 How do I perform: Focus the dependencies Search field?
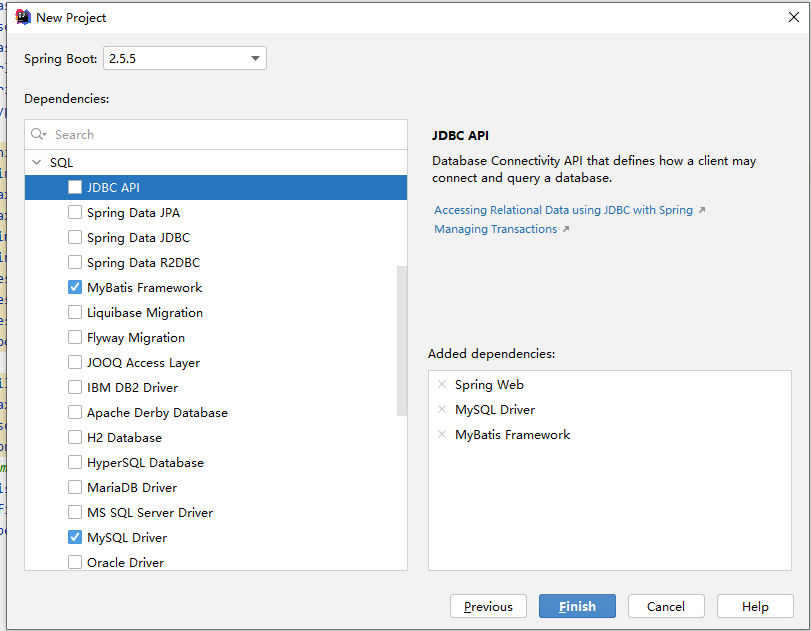216,134
